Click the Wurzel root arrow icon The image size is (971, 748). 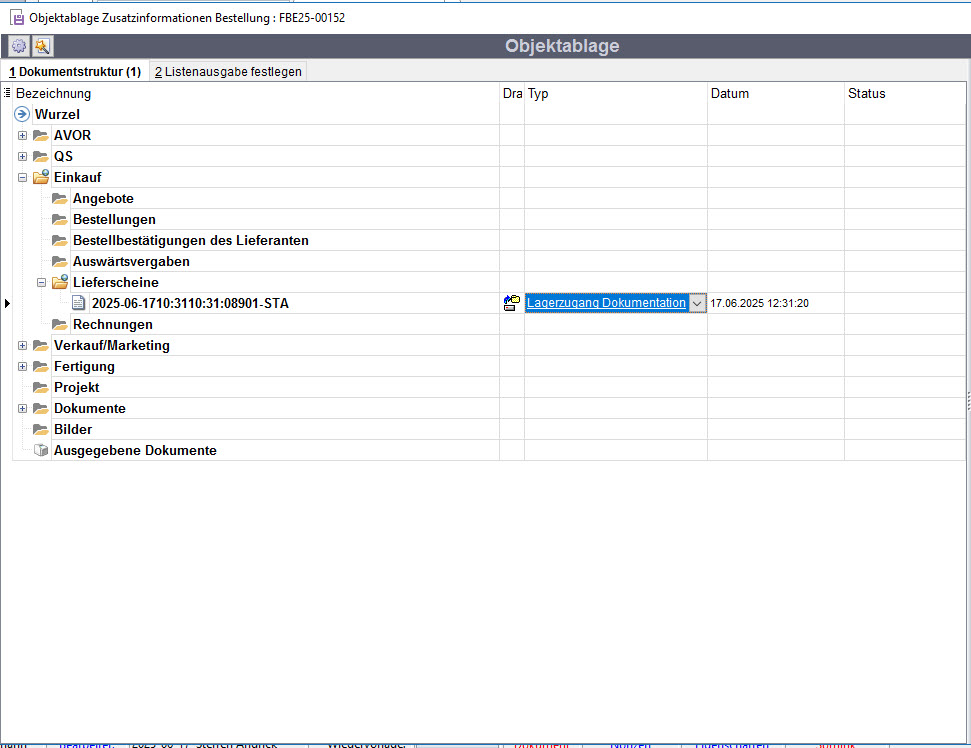point(22,114)
